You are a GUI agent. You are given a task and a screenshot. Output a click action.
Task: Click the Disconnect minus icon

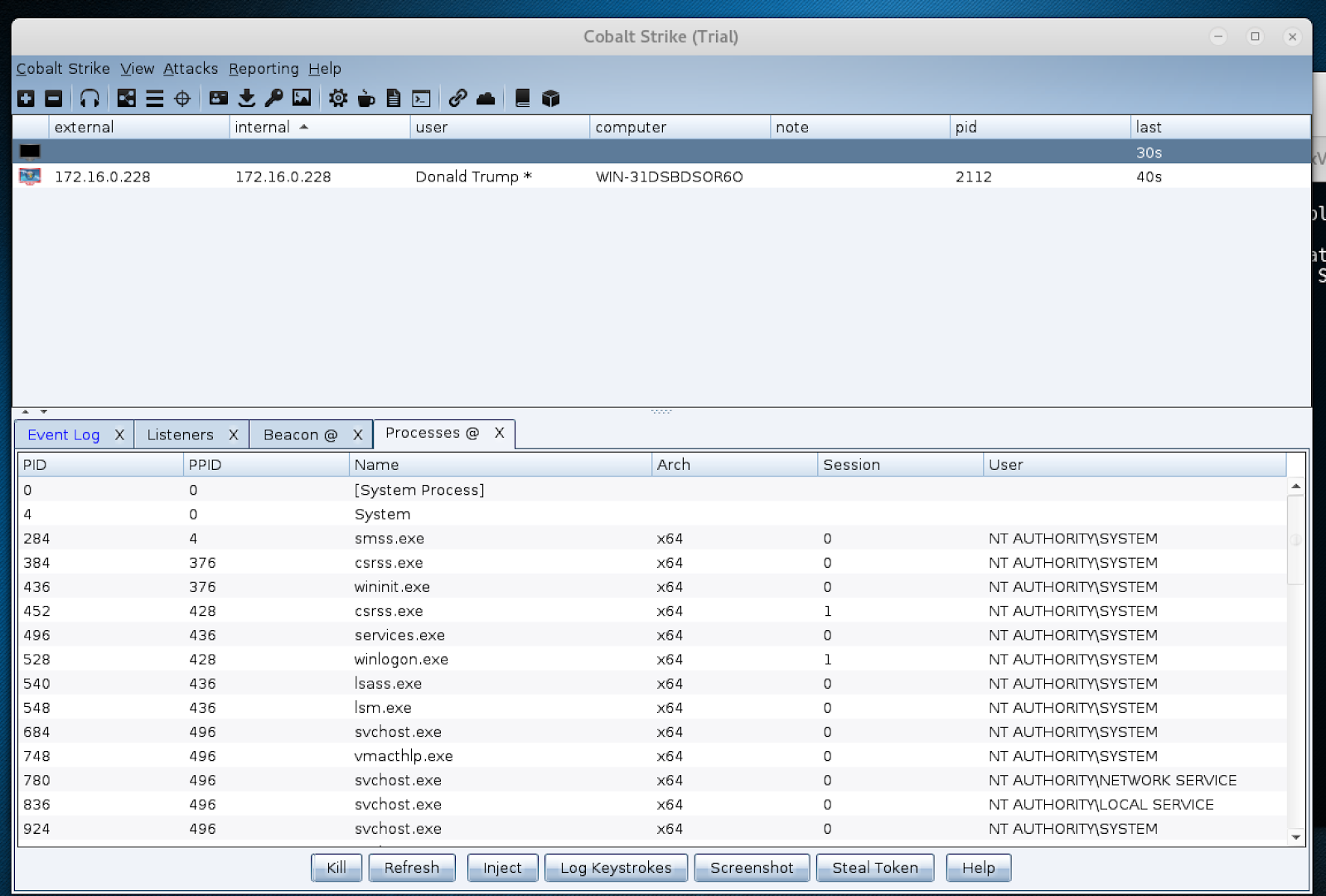(x=54, y=99)
